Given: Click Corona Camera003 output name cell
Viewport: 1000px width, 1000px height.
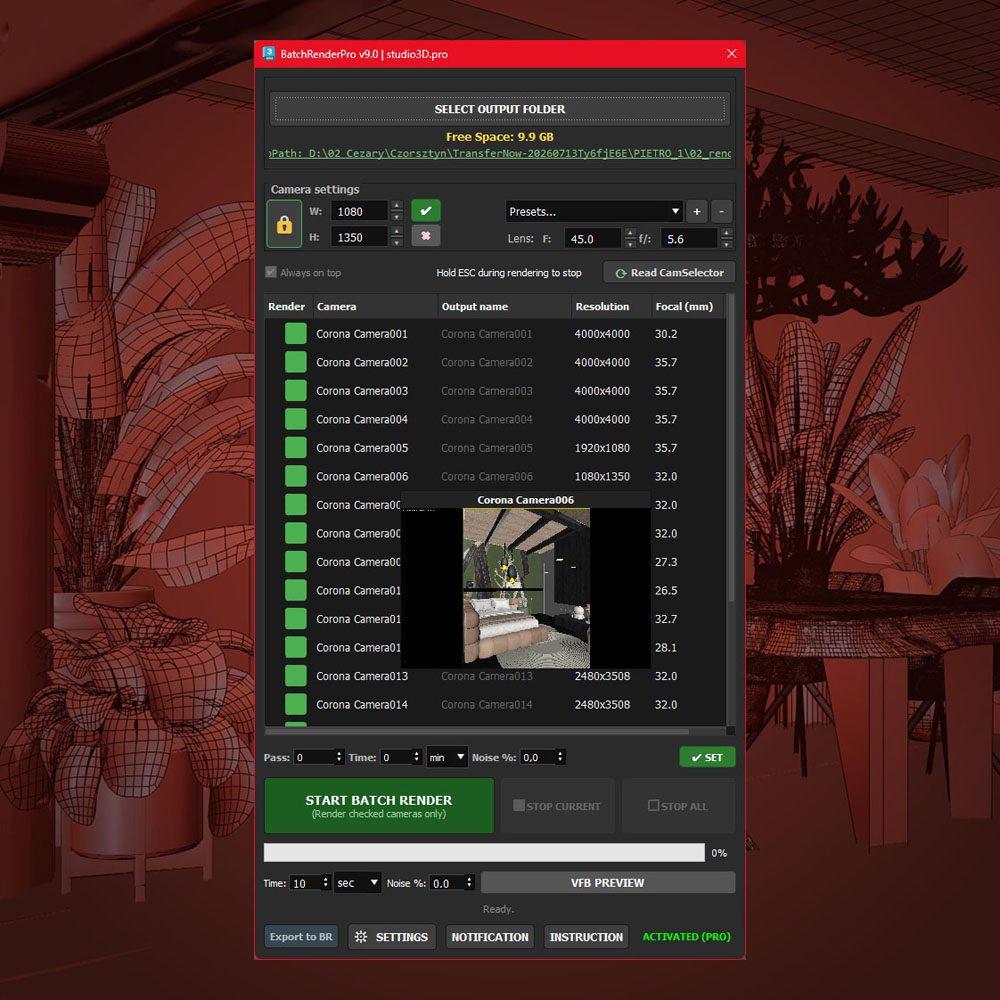Looking at the screenshot, I should click(x=487, y=391).
